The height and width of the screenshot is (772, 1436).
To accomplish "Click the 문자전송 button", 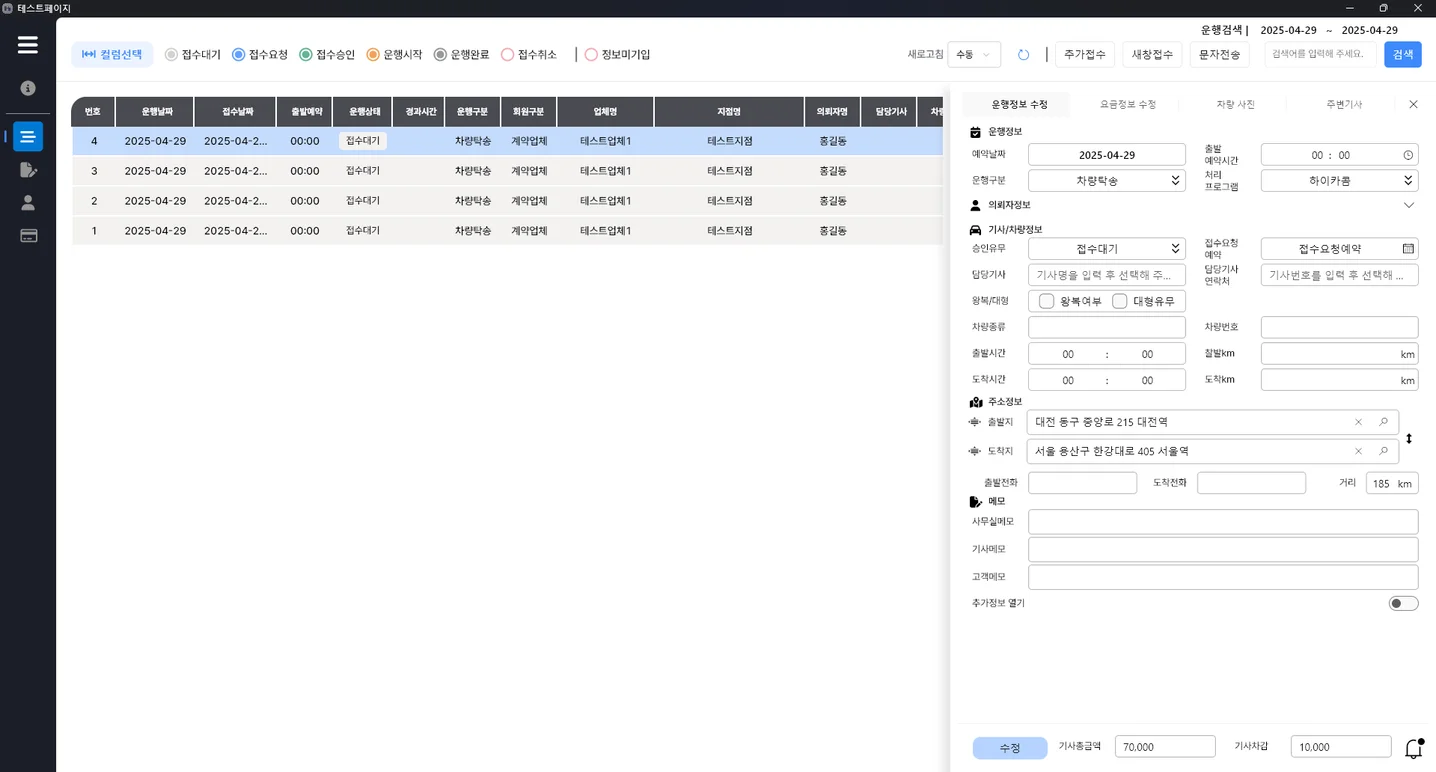I will (x=1219, y=55).
